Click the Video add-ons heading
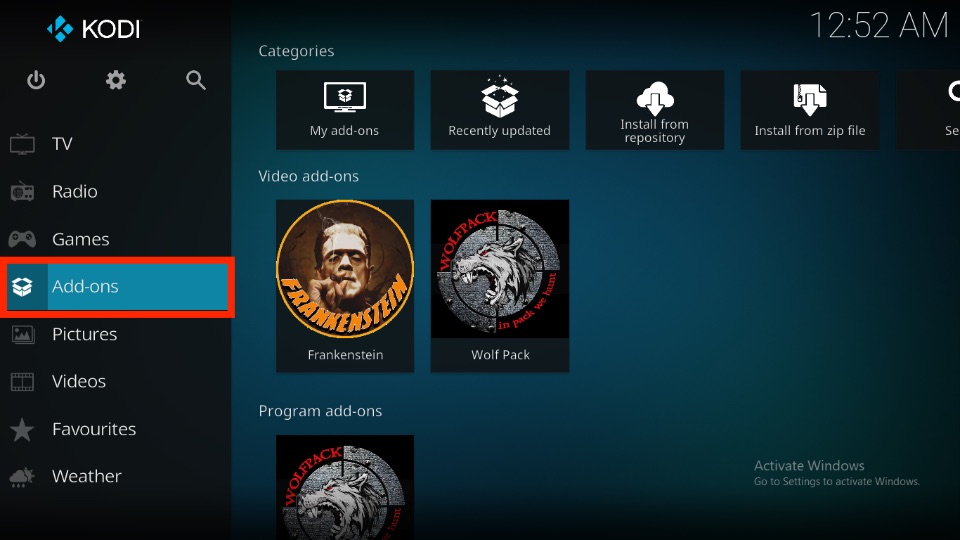Screen dimensions: 960x540 tap(309, 176)
